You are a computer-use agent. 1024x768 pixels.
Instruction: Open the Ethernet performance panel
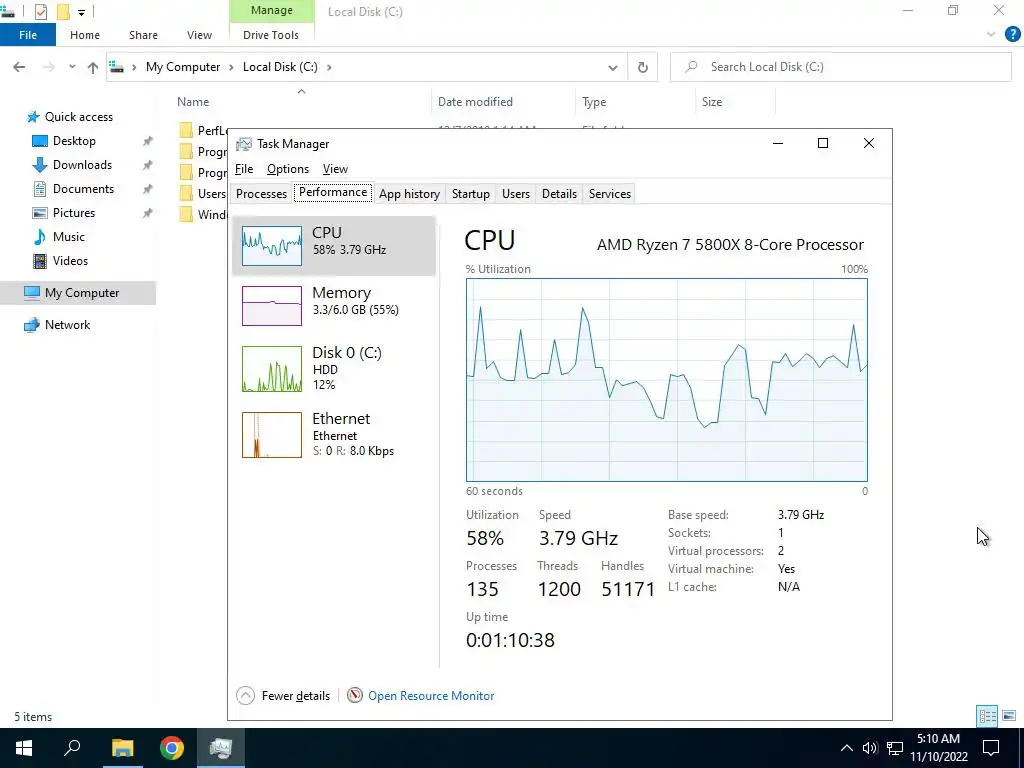click(334, 435)
